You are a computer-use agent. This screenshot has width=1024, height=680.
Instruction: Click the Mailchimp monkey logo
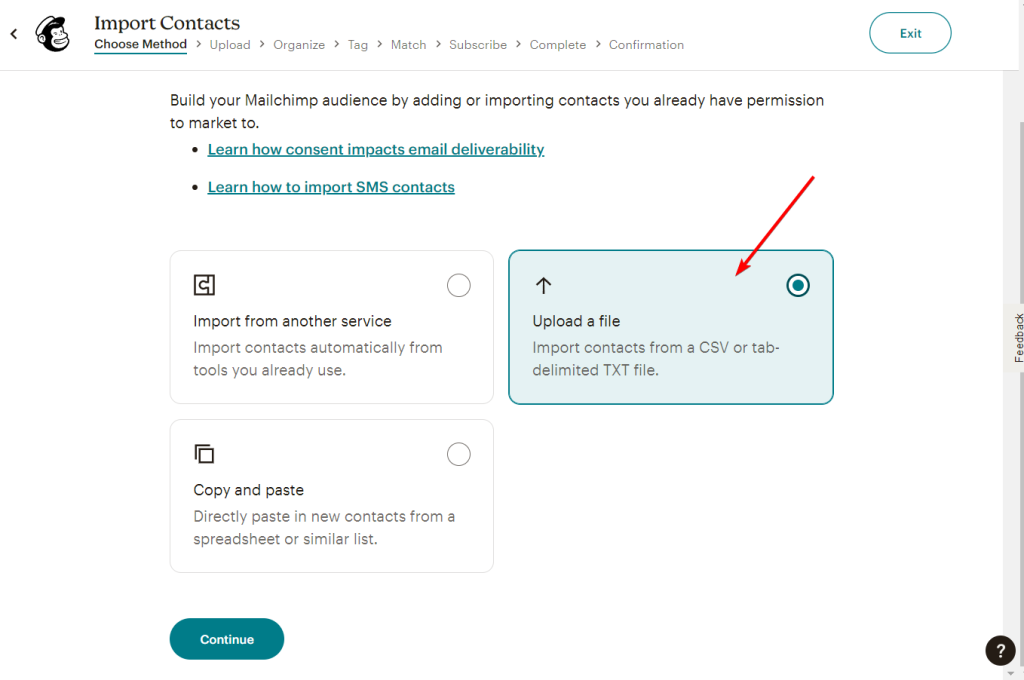click(x=53, y=33)
